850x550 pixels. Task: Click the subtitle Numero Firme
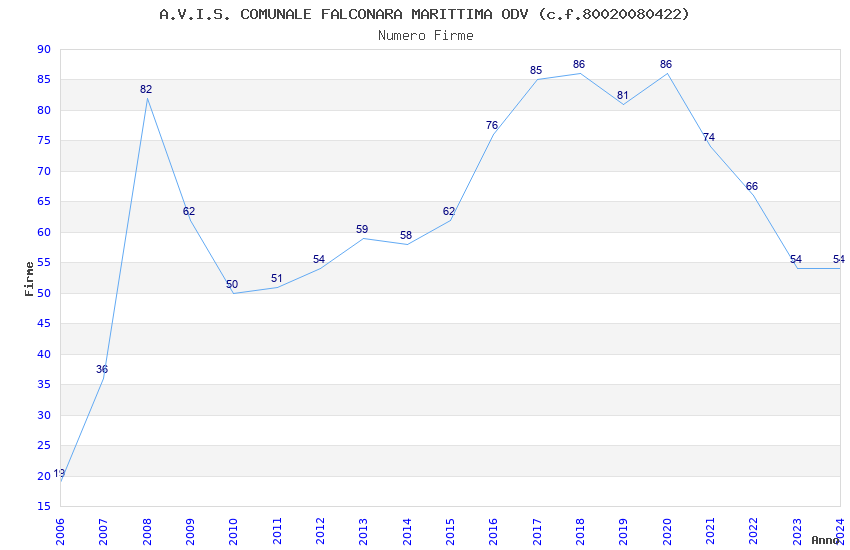[x=426, y=36]
